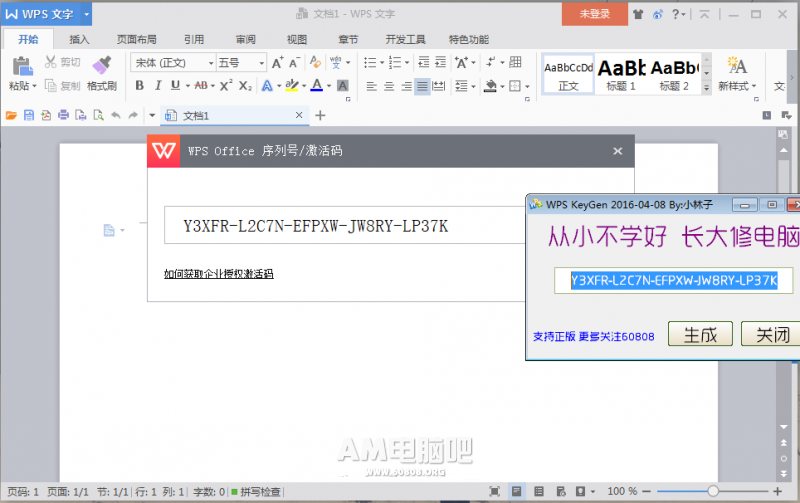This screenshot has width=800, height=503.
Task: Click the Increase font size A+ icon
Action: tap(277, 62)
